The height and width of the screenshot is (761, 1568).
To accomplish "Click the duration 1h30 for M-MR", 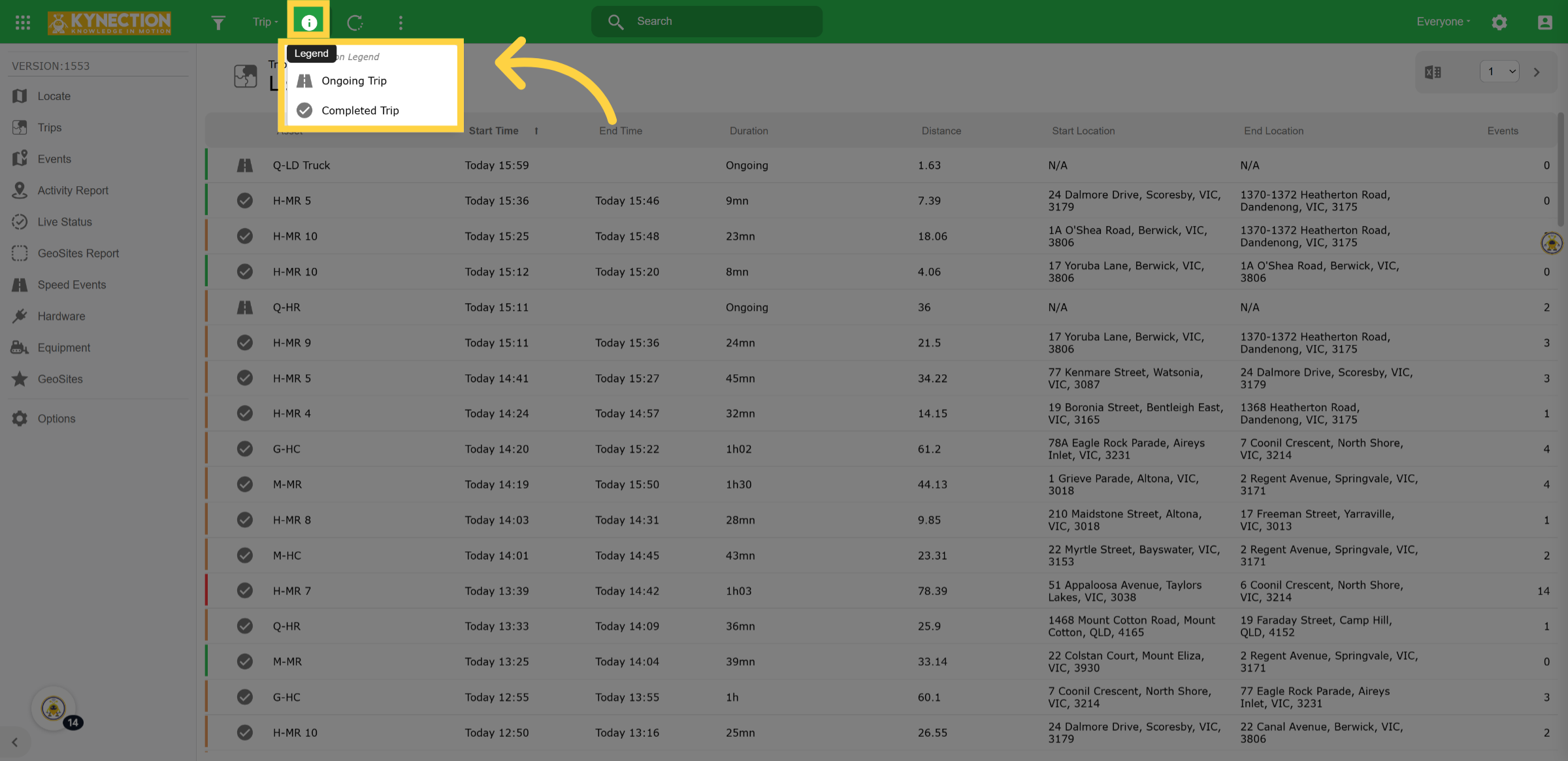I will pyautogui.click(x=738, y=484).
